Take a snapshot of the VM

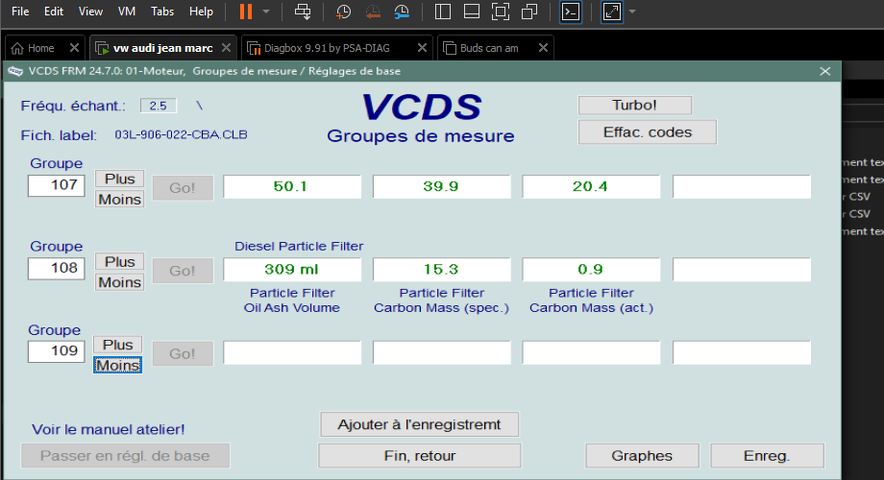pyautogui.click(x=343, y=11)
